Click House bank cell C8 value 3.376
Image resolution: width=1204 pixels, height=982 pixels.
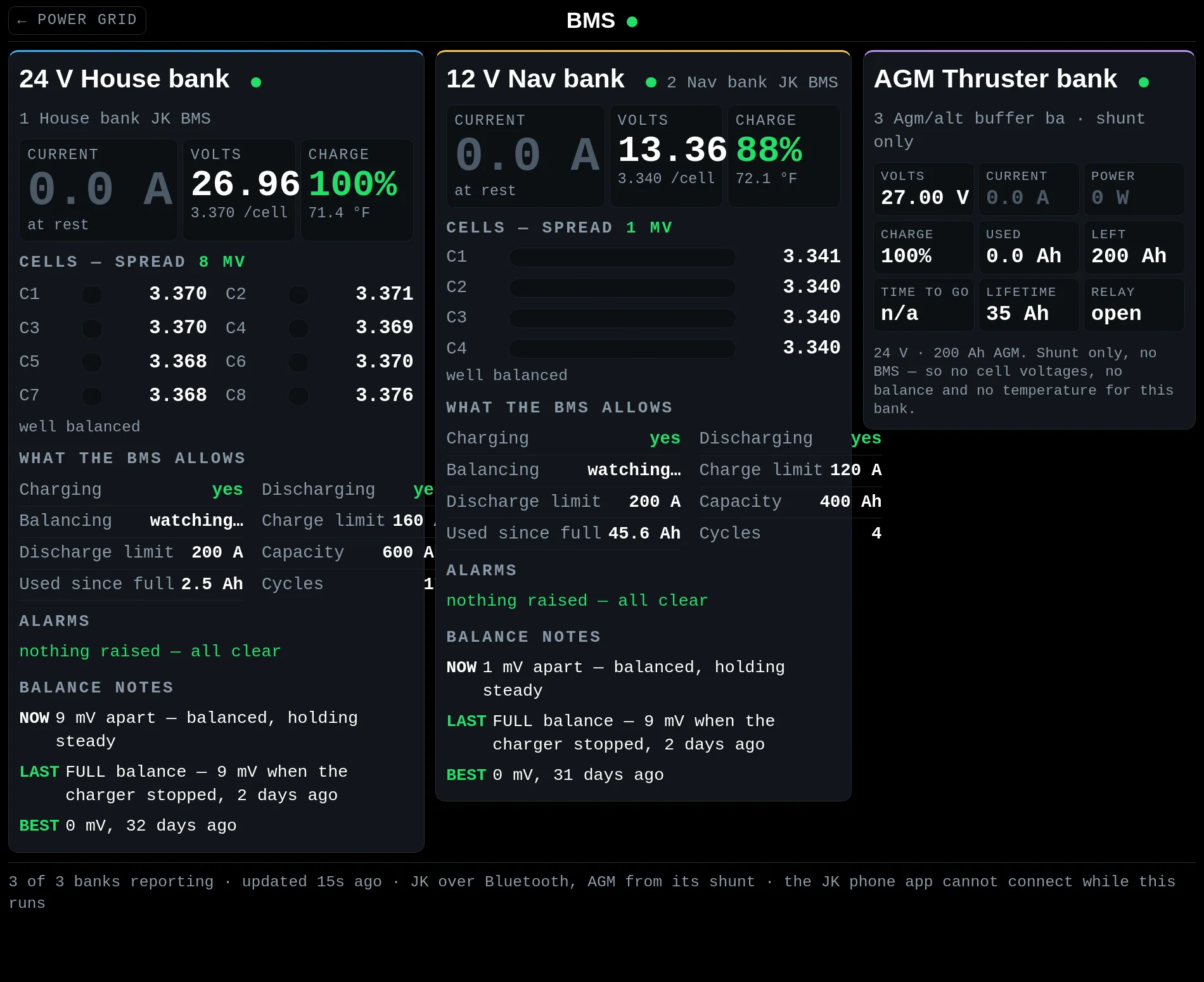pyautogui.click(x=384, y=395)
